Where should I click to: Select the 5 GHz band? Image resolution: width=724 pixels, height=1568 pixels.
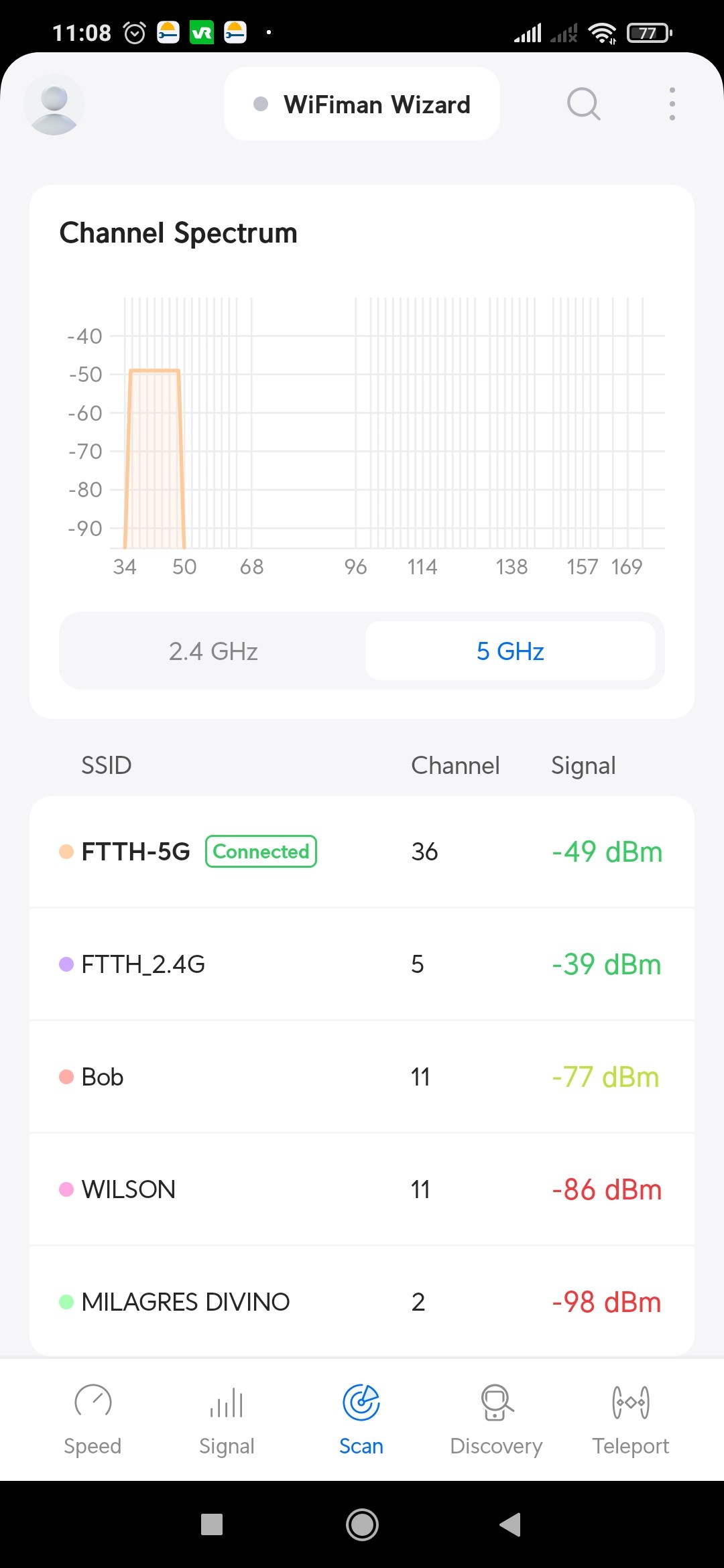510,651
